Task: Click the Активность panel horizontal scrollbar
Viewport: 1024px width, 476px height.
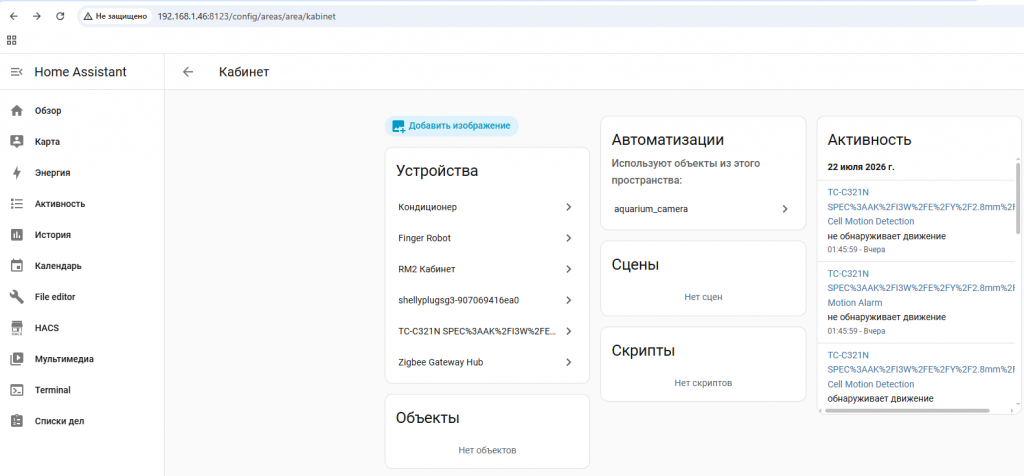Action: click(x=907, y=411)
